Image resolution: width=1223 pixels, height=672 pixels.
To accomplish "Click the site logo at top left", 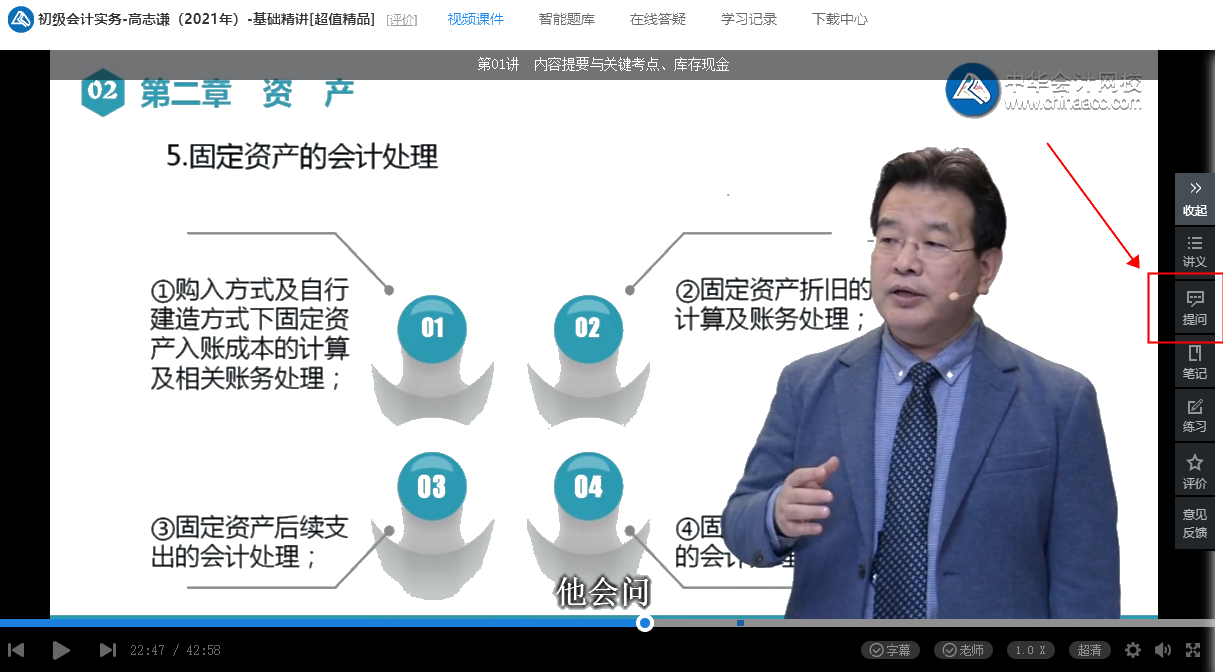I will tap(19, 19).
